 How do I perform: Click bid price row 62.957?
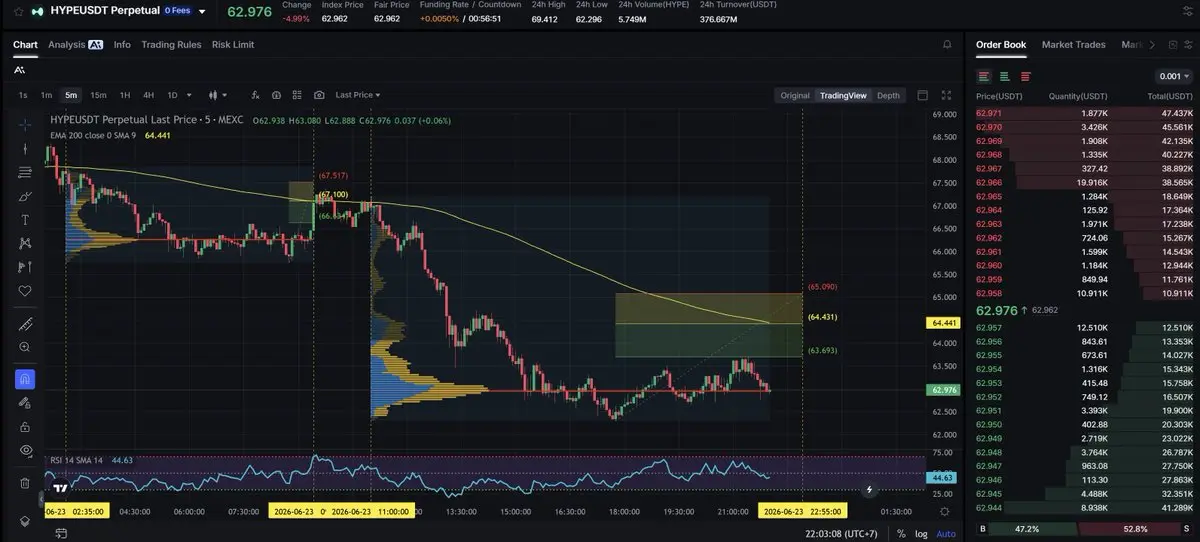tap(1084, 328)
